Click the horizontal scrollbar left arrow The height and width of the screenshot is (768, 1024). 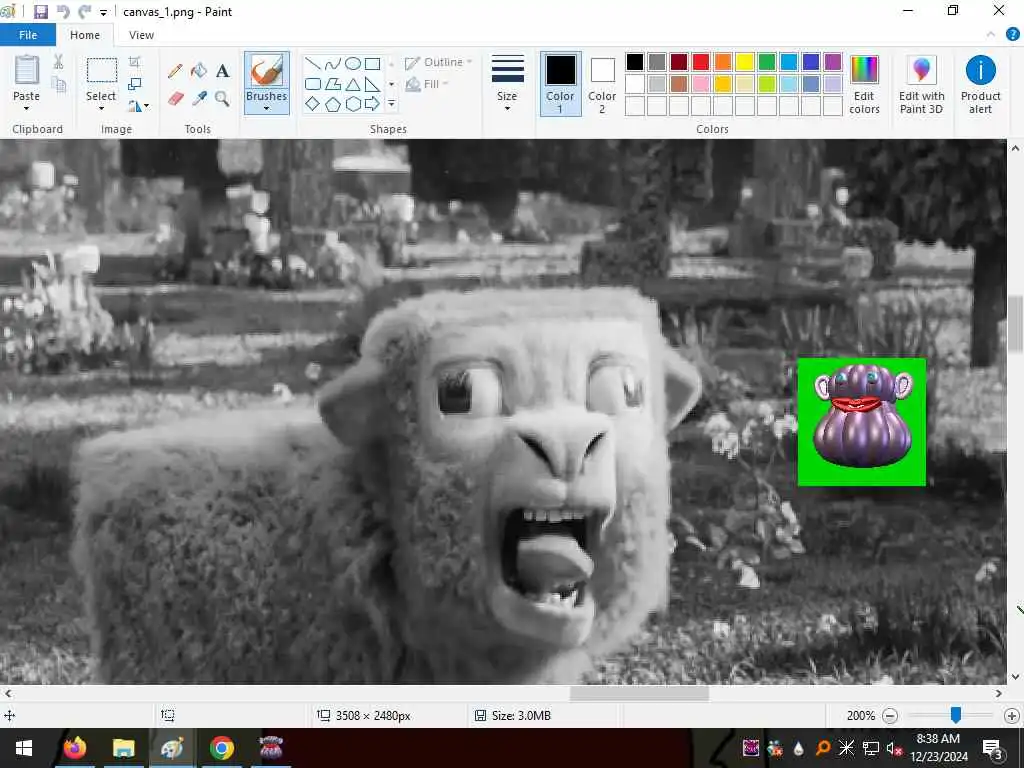click(8, 694)
